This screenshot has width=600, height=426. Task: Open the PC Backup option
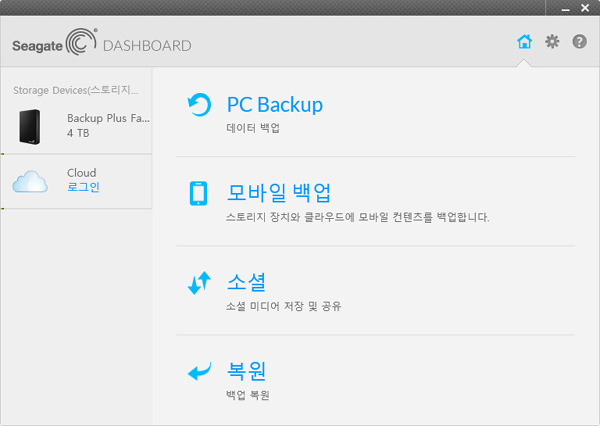tap(275, 104)
